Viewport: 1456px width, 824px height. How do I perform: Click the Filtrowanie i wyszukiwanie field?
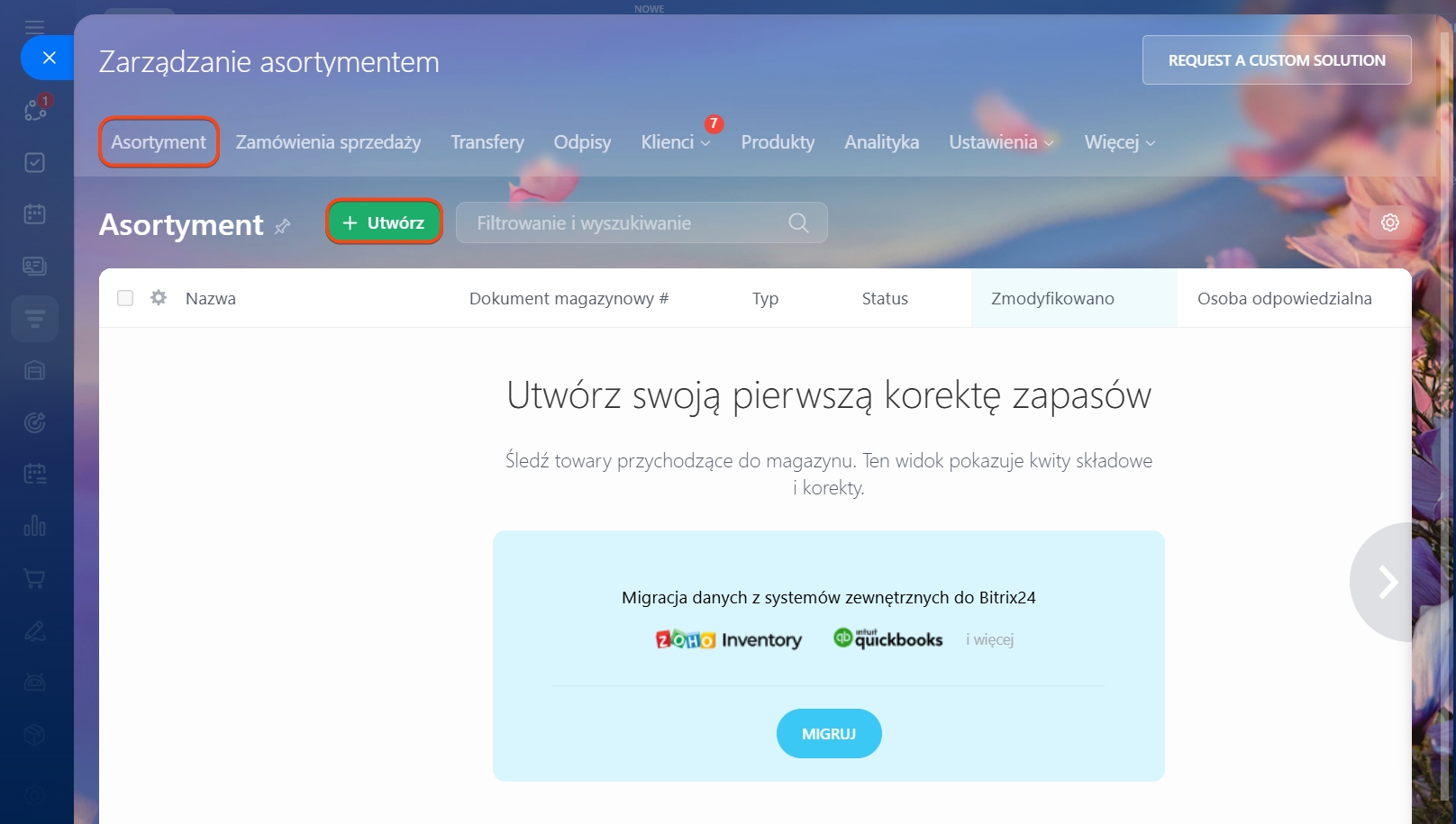(642, 223)
